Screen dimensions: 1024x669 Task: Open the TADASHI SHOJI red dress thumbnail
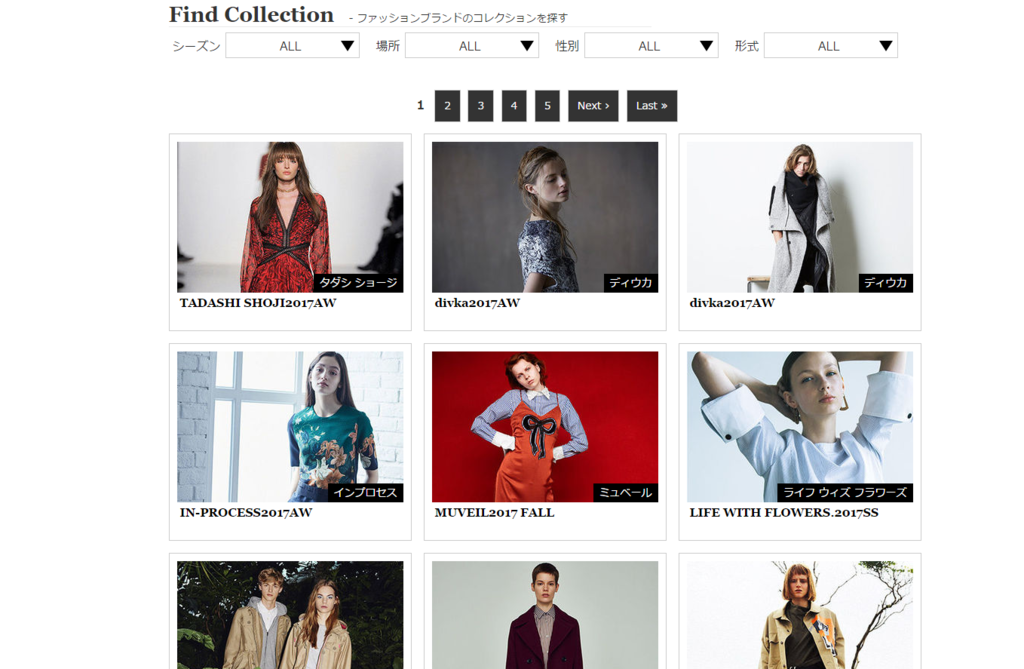[290, 217]
